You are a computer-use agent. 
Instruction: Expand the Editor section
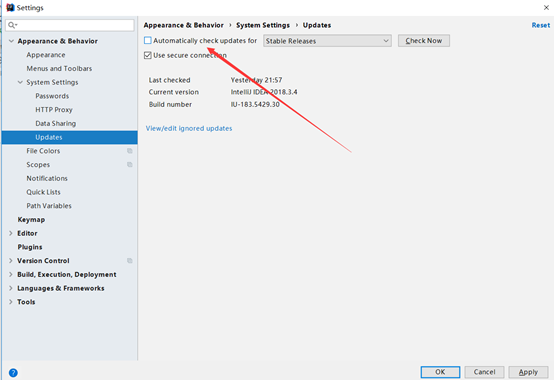click(11, 233)
